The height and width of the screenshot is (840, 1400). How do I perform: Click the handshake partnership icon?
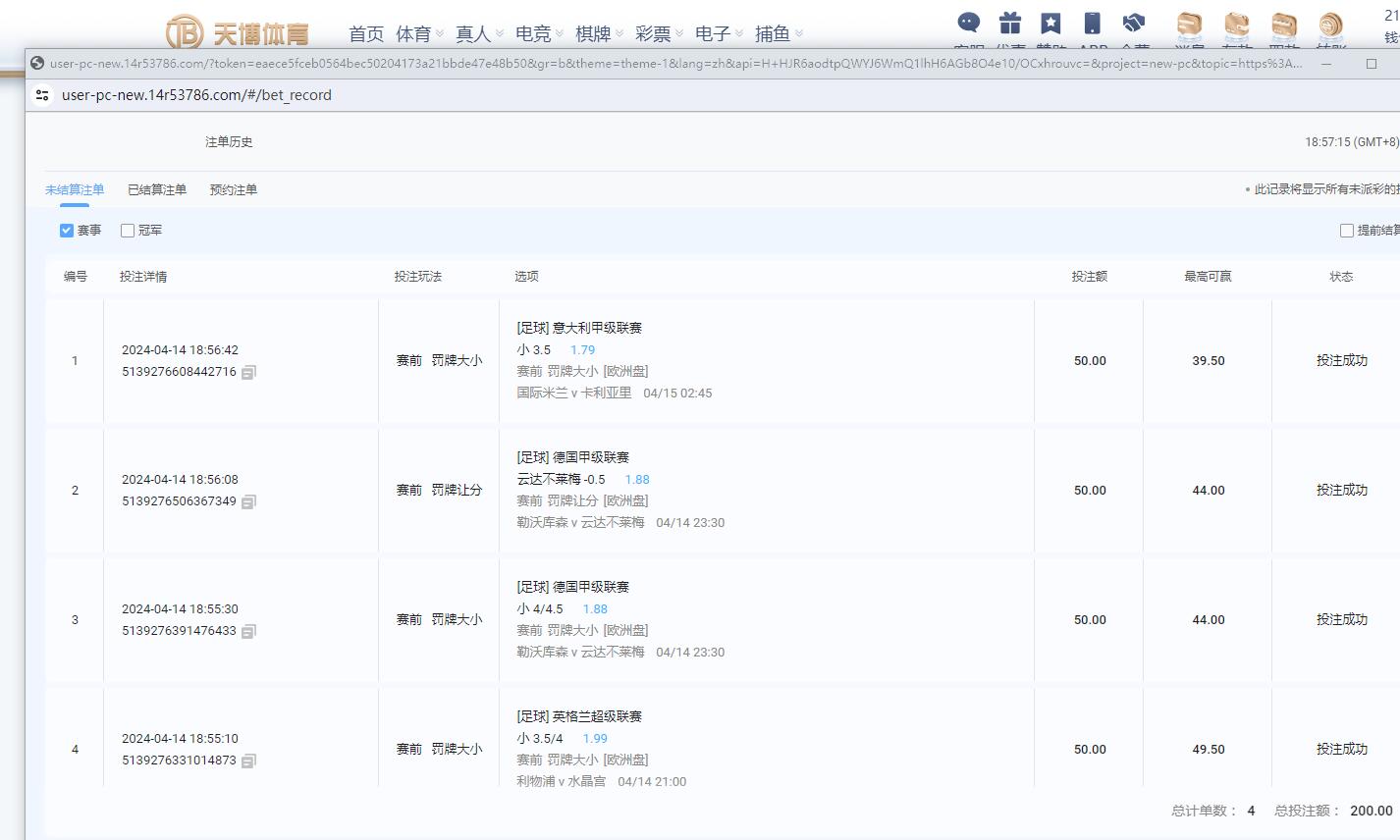coord(1134,24)
